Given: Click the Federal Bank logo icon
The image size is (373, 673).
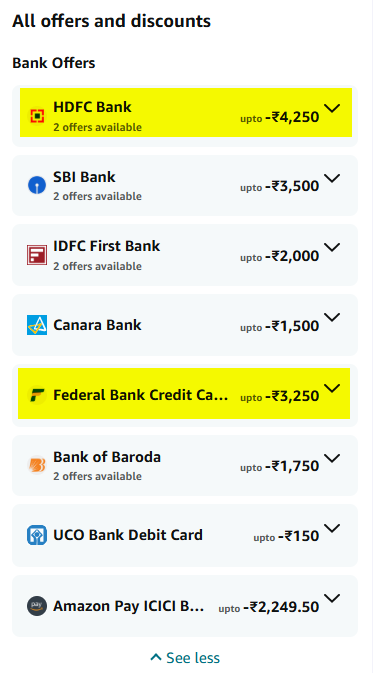Looking at the screenshot, I should click(x=37, y=395).
